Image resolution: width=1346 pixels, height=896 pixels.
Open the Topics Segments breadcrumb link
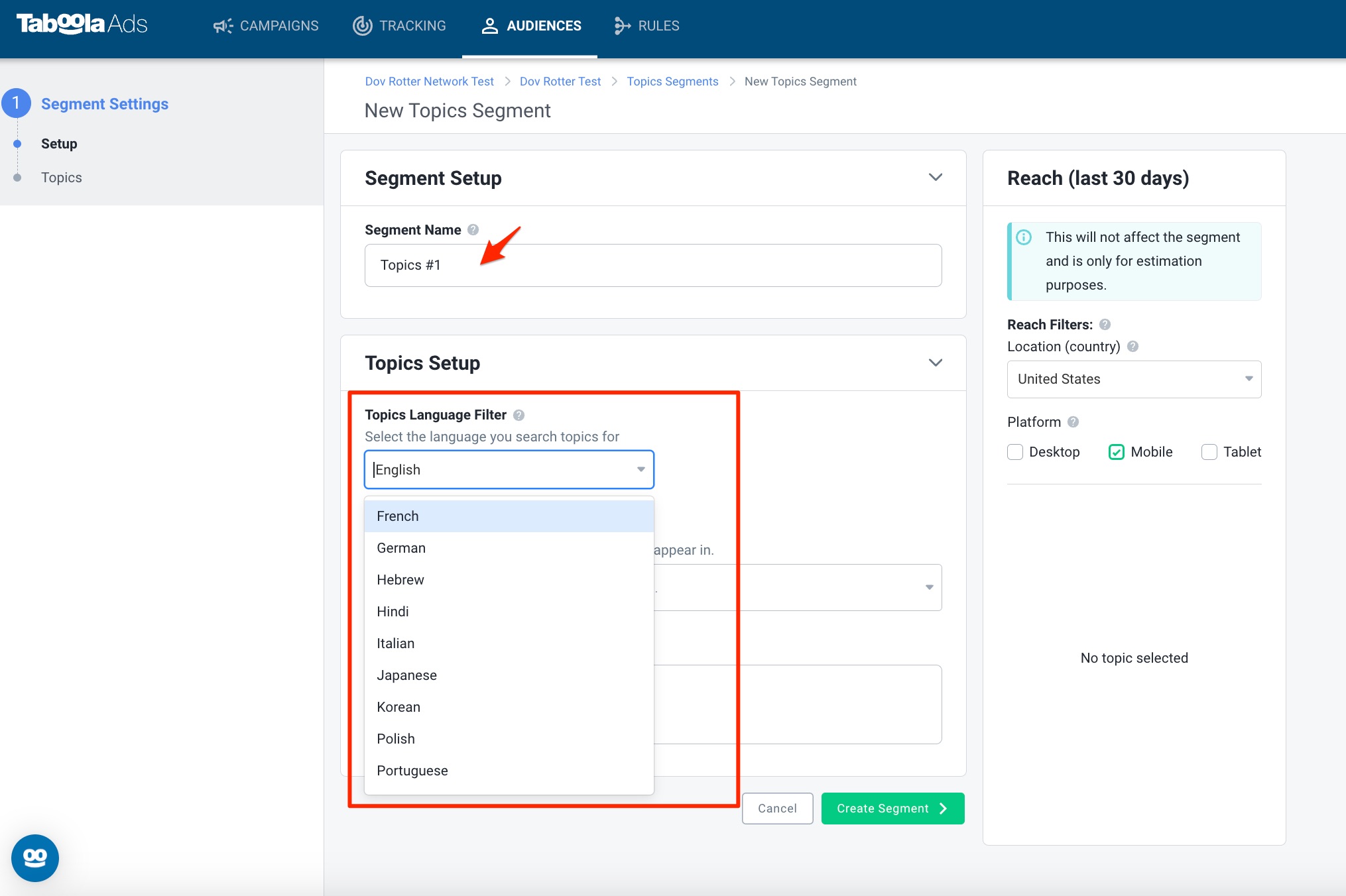point(672,82)
